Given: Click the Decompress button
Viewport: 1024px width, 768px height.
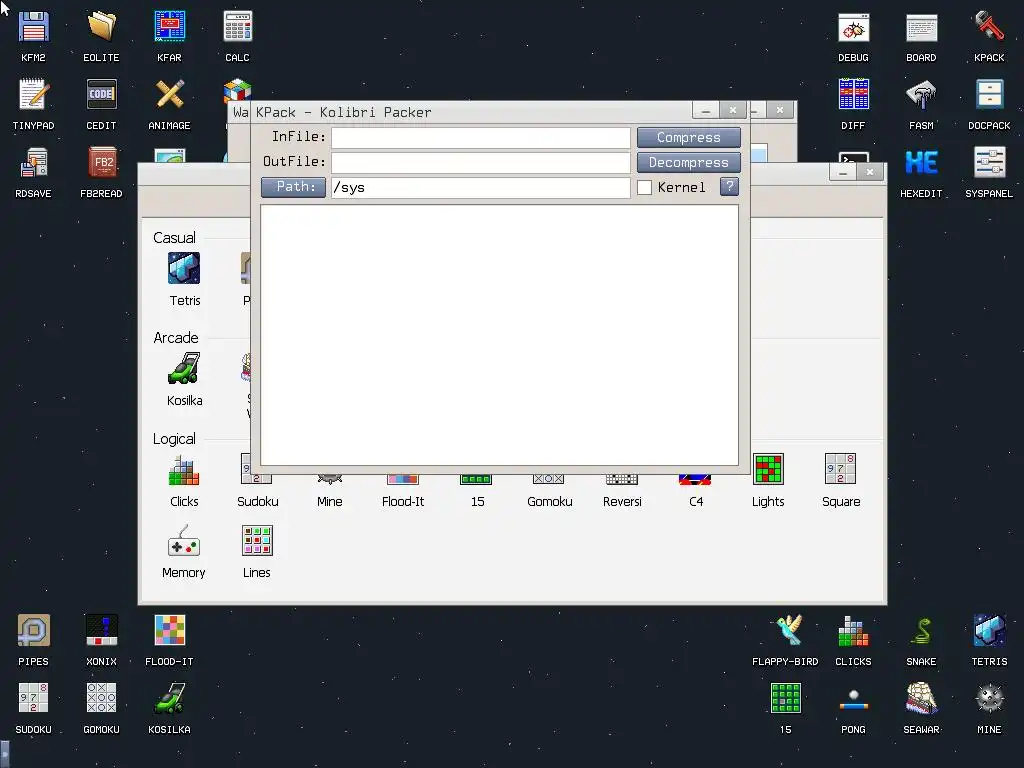Looking at the screenshot, I should 689,163.
